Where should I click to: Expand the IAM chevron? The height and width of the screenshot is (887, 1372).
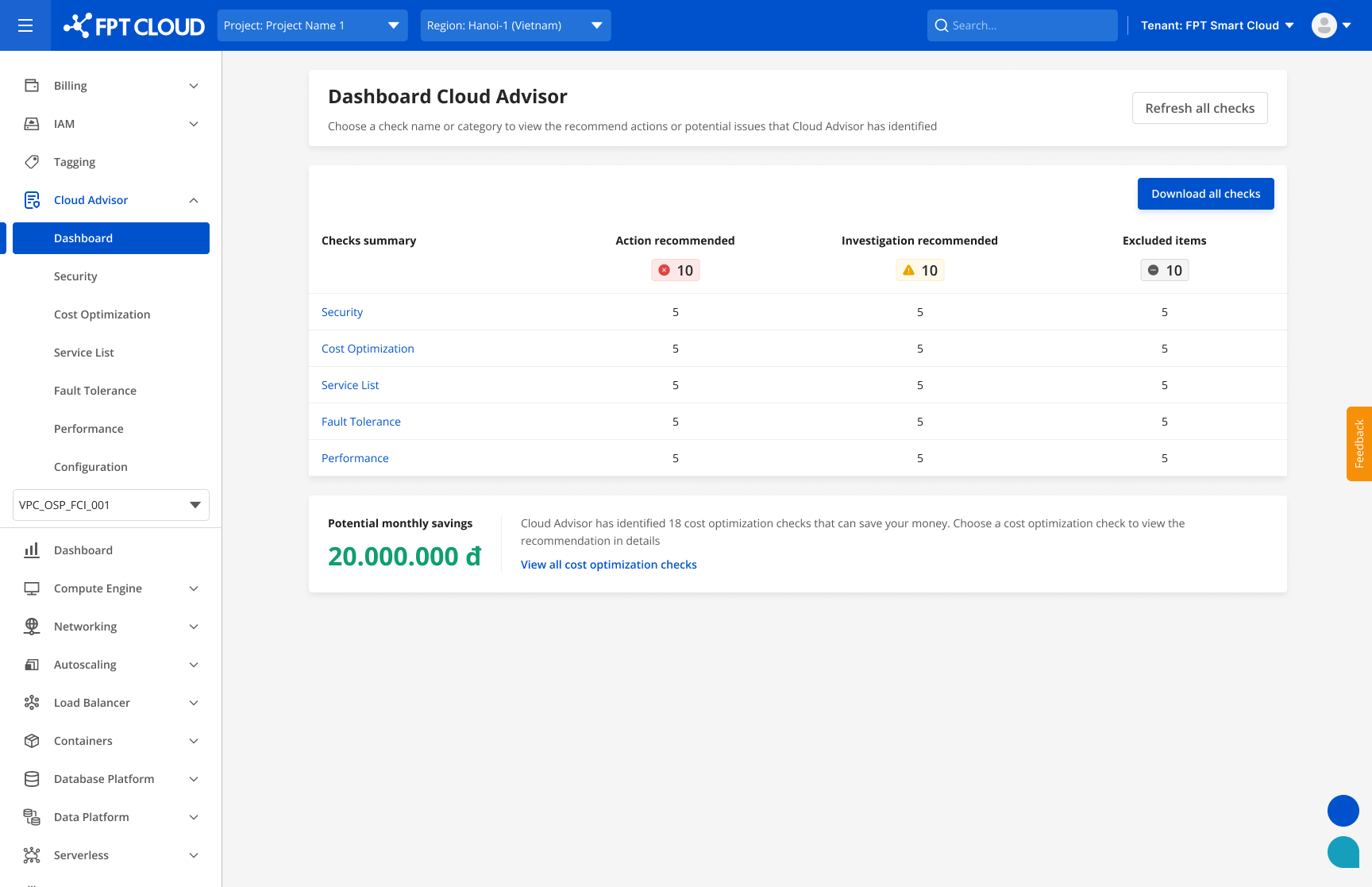194,124
